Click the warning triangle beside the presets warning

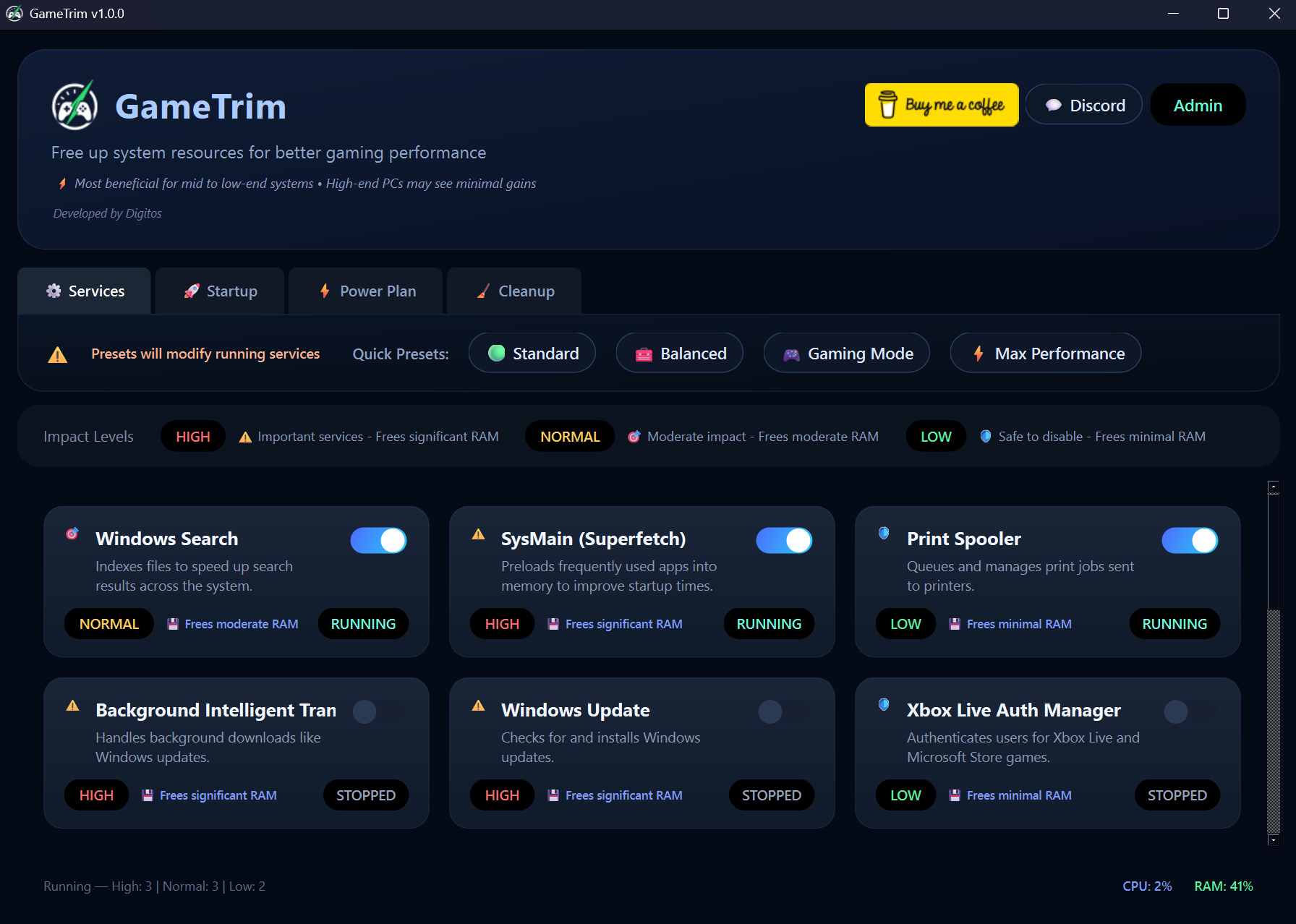57,354
